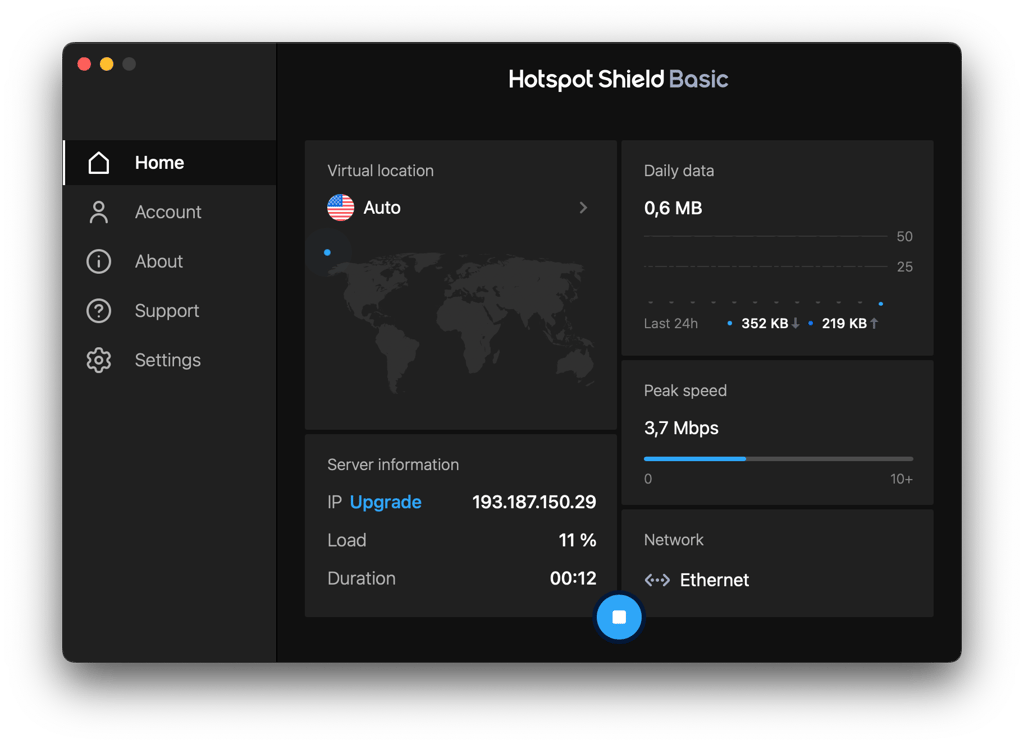Screen dimensions: 1024x745
Task: Click the Hotspot Shield Basic title
Action: click(618, 79)
